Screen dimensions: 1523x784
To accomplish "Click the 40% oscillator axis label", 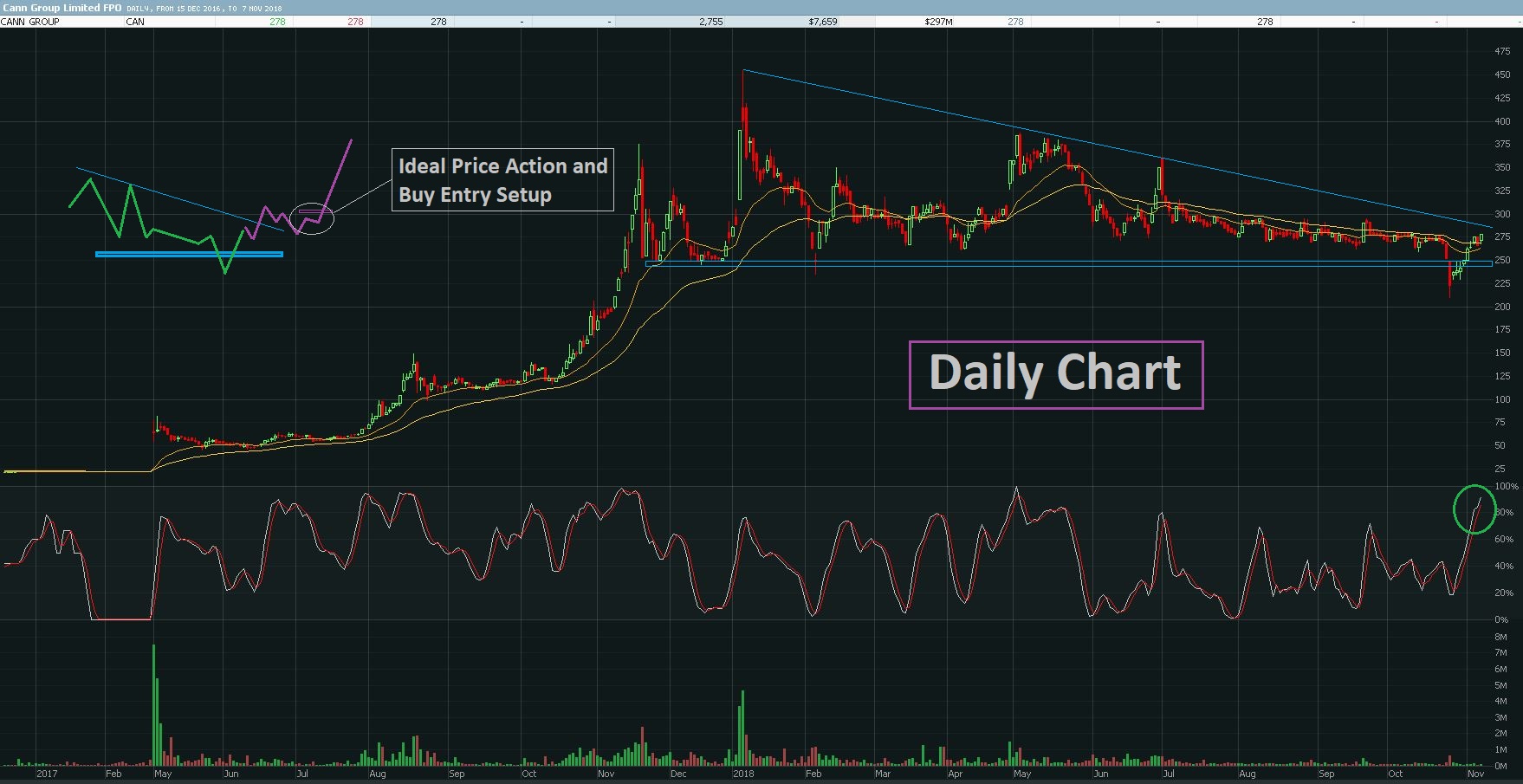I will click(1504, 567).
